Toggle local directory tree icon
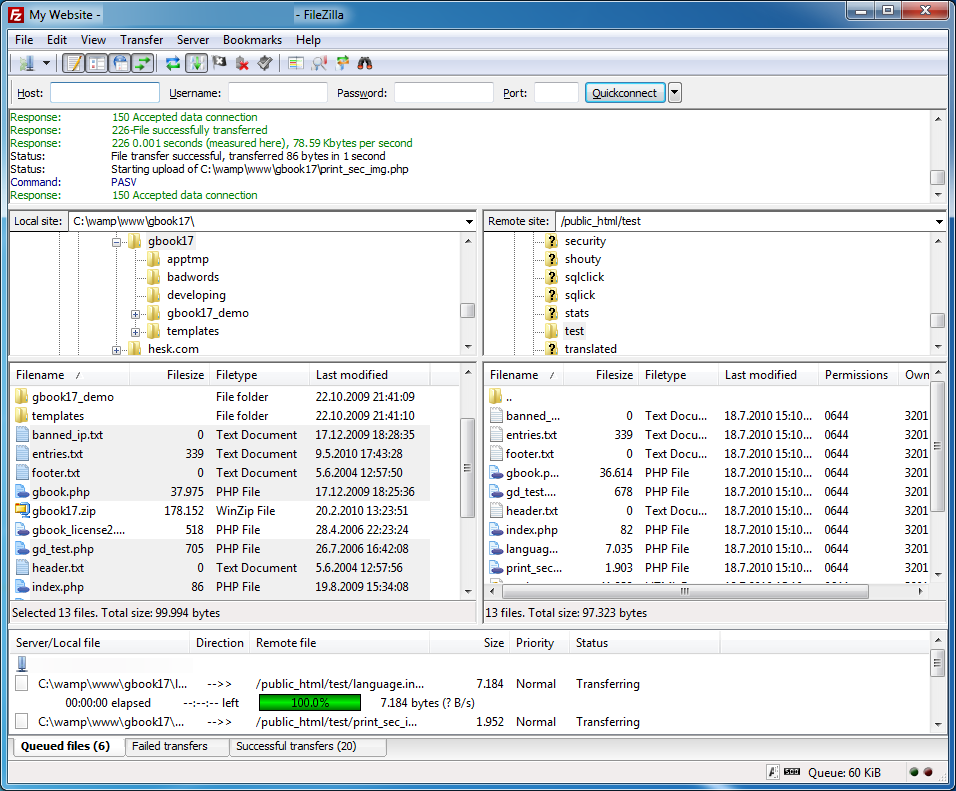Screen dimensions: 956x791 pyautogui.click(x=96, y=63)
